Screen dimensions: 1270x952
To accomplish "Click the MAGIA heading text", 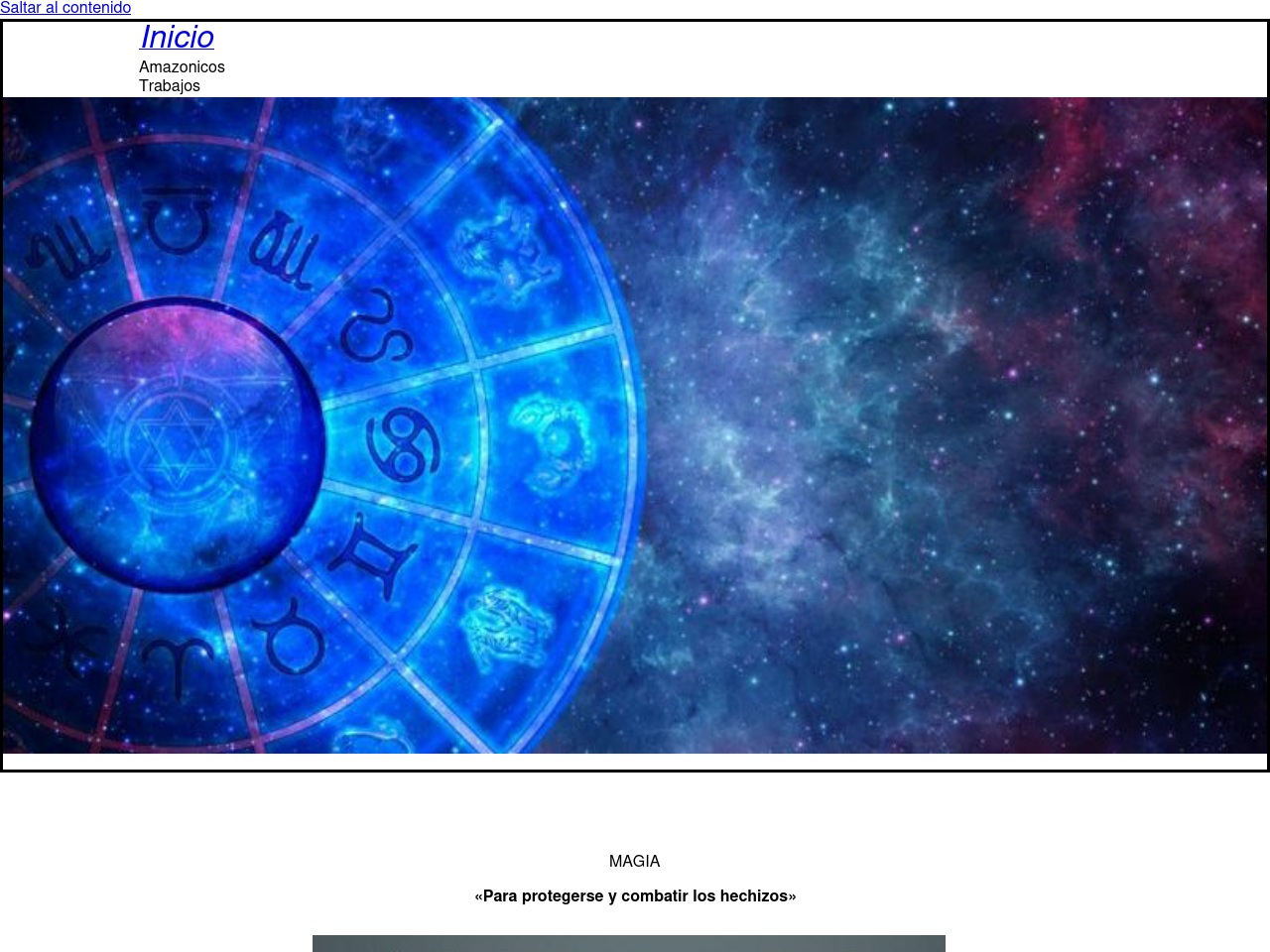I will coord(635,861).
